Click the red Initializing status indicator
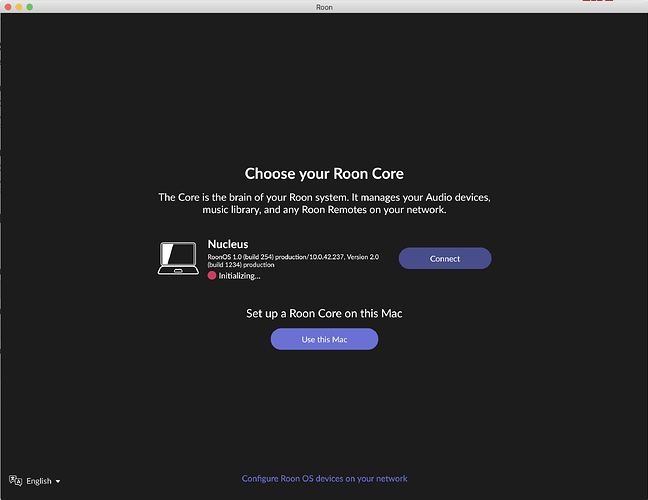This screenshot has width=648, height=500. (212, 276)
